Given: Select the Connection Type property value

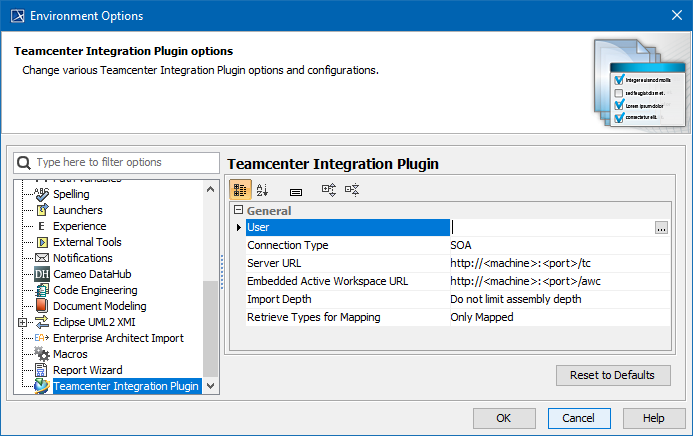Looking at the screenshot, I should click(557, 245).
